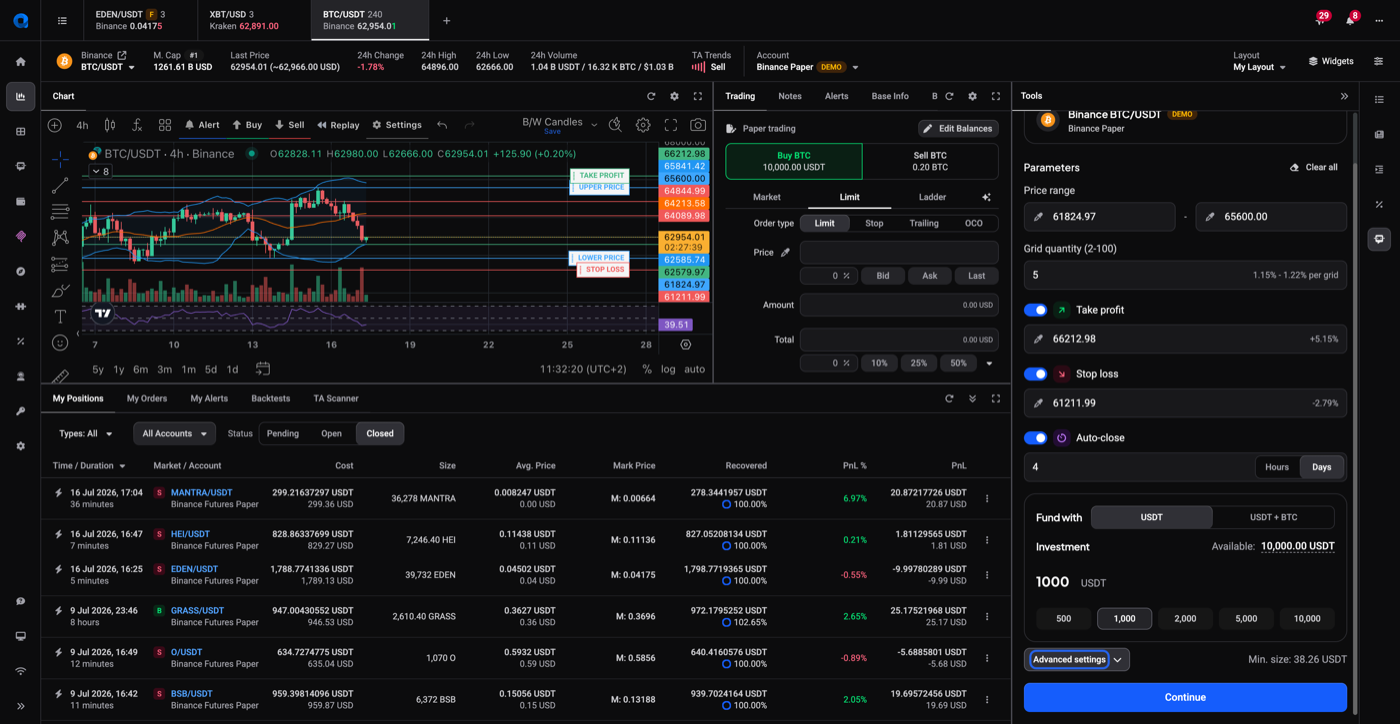Viewport: 1400px width, 724px height.
Task: Select Hours for auto-close unit
Action: [1277, 467]
